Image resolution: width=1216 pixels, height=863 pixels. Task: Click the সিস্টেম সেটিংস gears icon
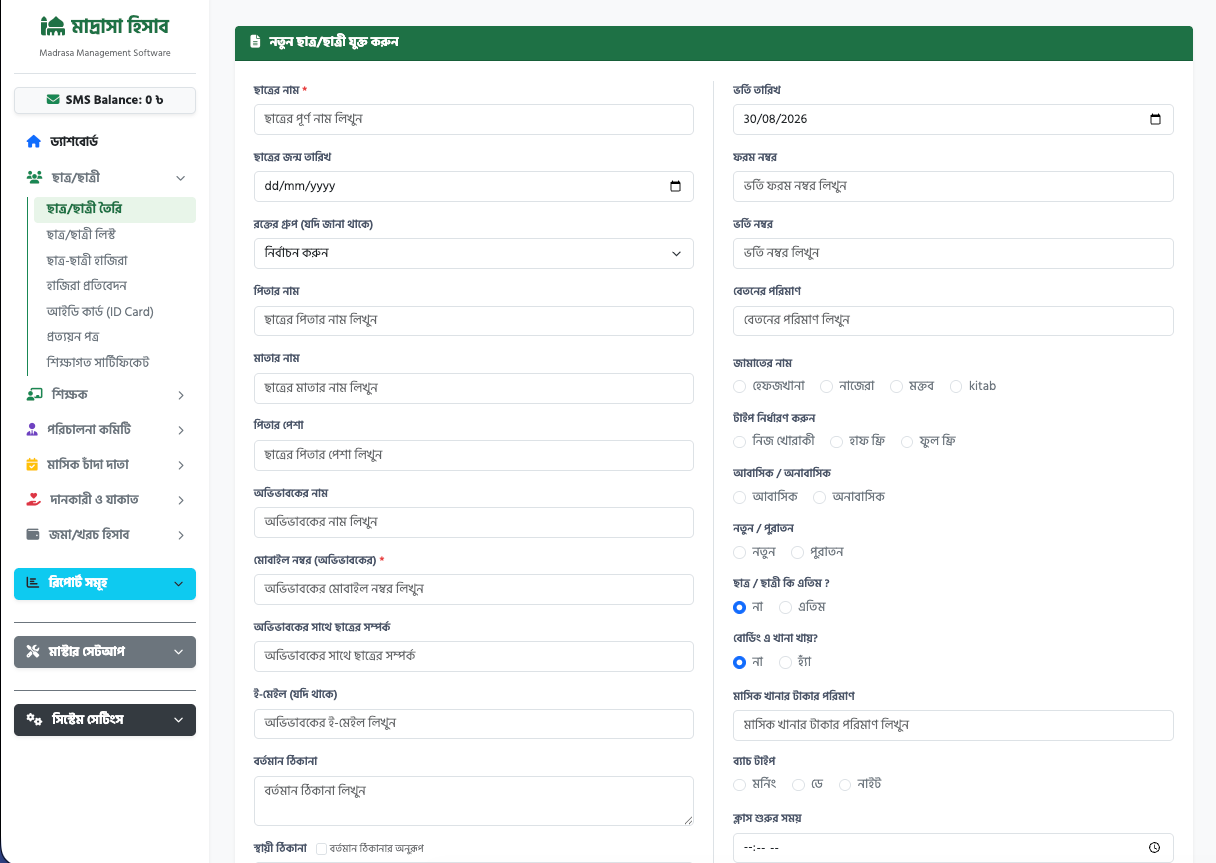34,720
